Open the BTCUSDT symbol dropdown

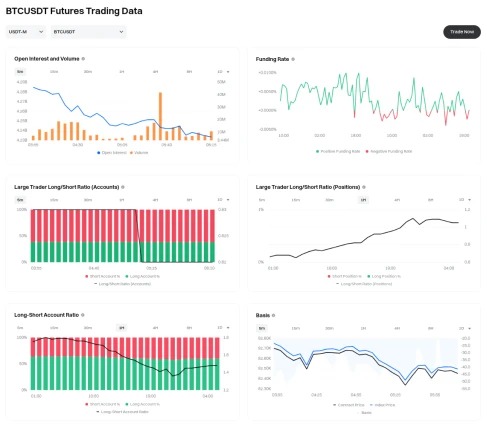pos(88,32)
